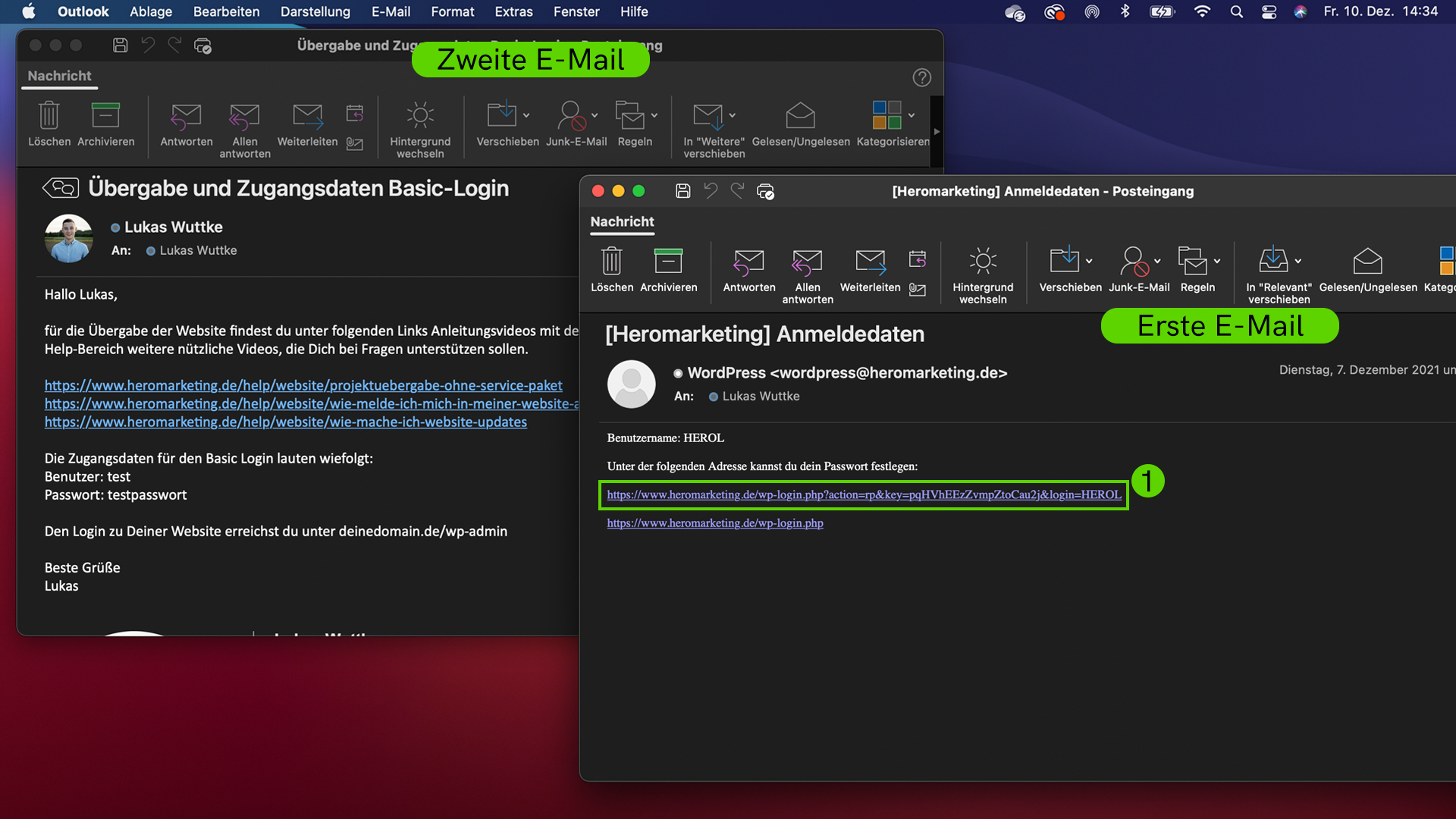Click Gelesen/Ungelesen in the front Anmeldedaten window
1456x819 pixels.
click(x=1368, y=270)
